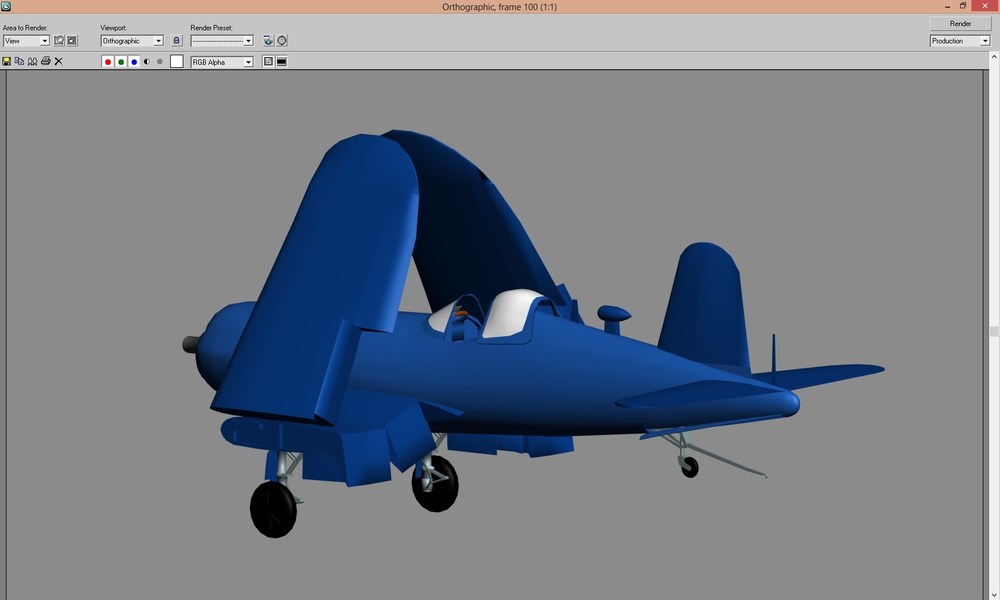Click the Render button
Image resolution: width=1000 pixels, height=600 pixels.
[x=960, y=24]
